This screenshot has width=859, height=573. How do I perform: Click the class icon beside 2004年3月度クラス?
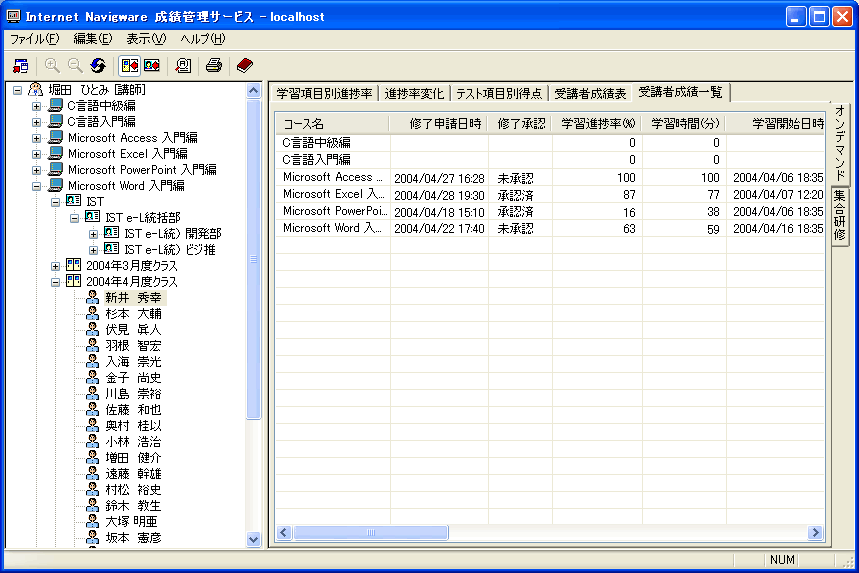pyautogui.click(x=73, y=265)
